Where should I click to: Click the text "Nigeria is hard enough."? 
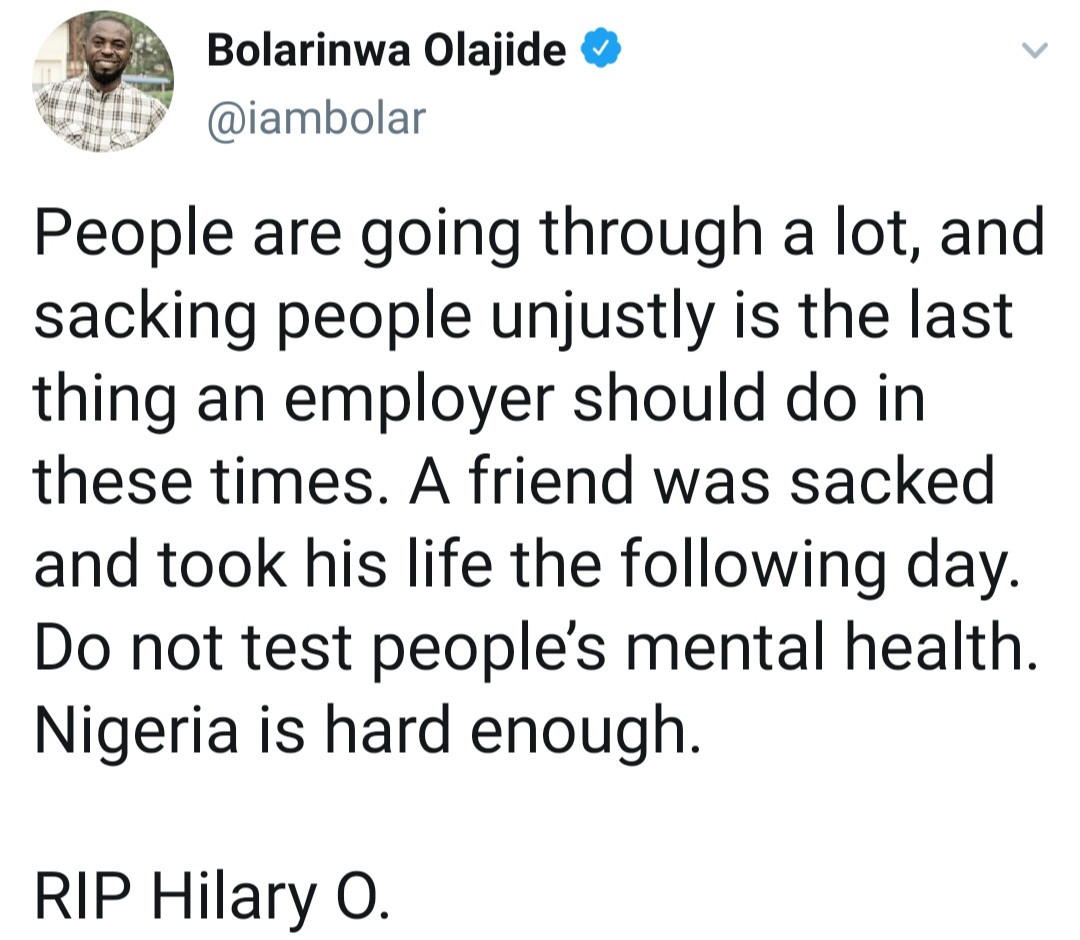click(368, 731)
